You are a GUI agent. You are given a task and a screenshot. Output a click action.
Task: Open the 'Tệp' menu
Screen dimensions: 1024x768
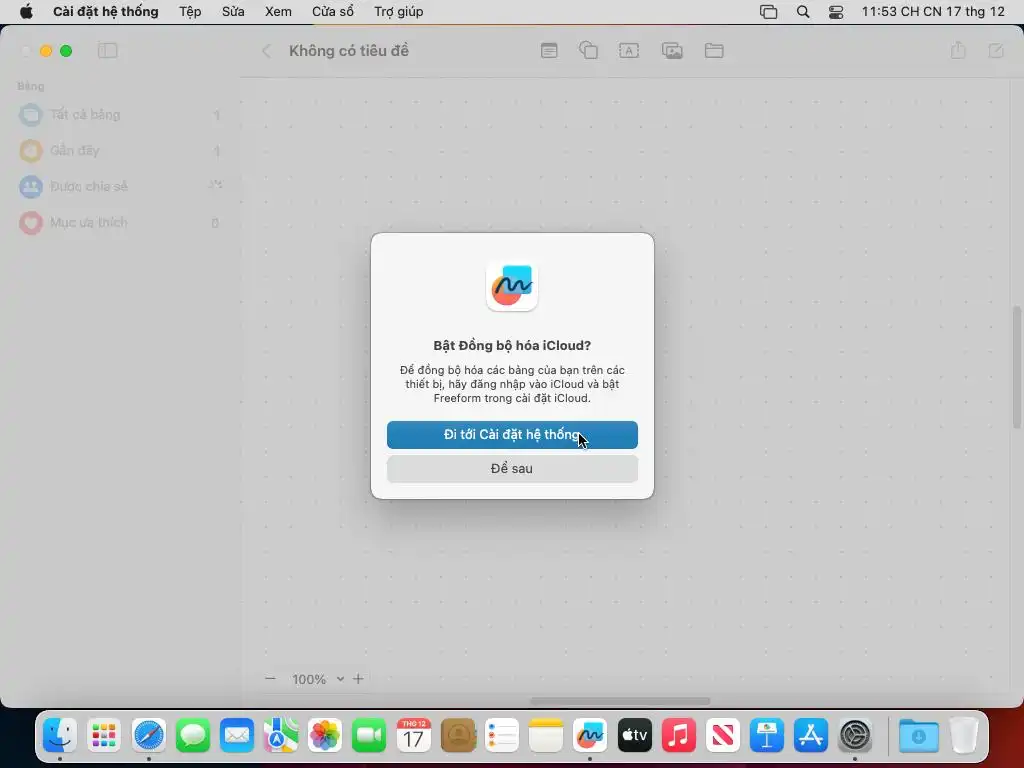click(x=190, y=12)
